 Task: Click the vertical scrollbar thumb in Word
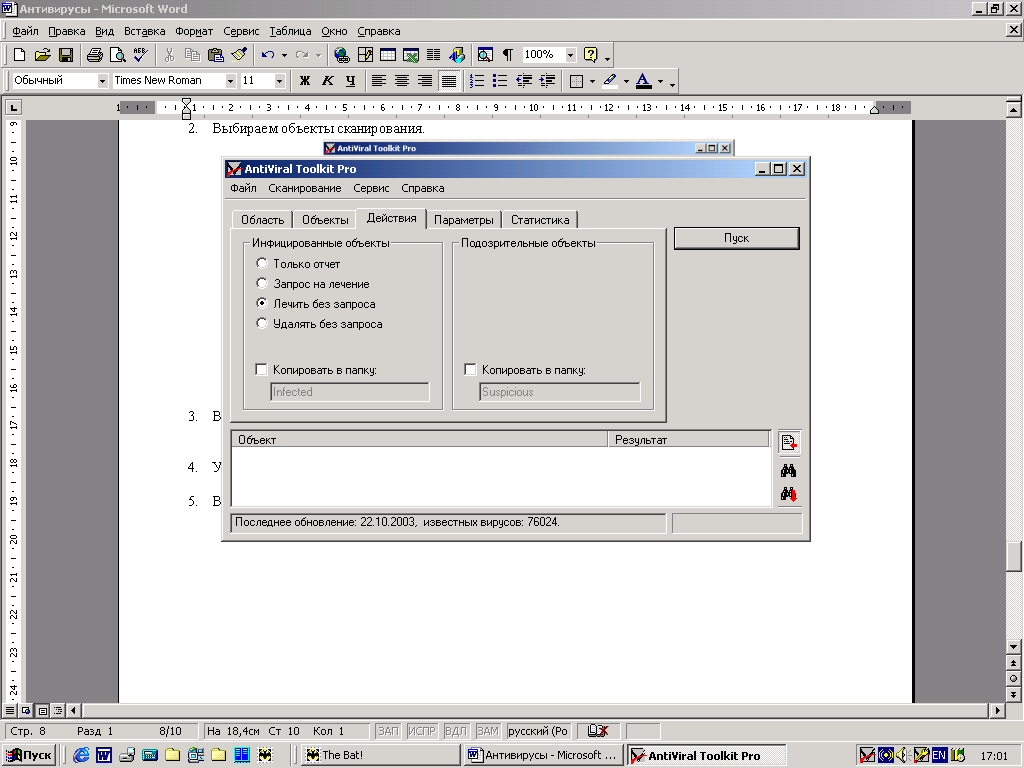coord(1014,556)
